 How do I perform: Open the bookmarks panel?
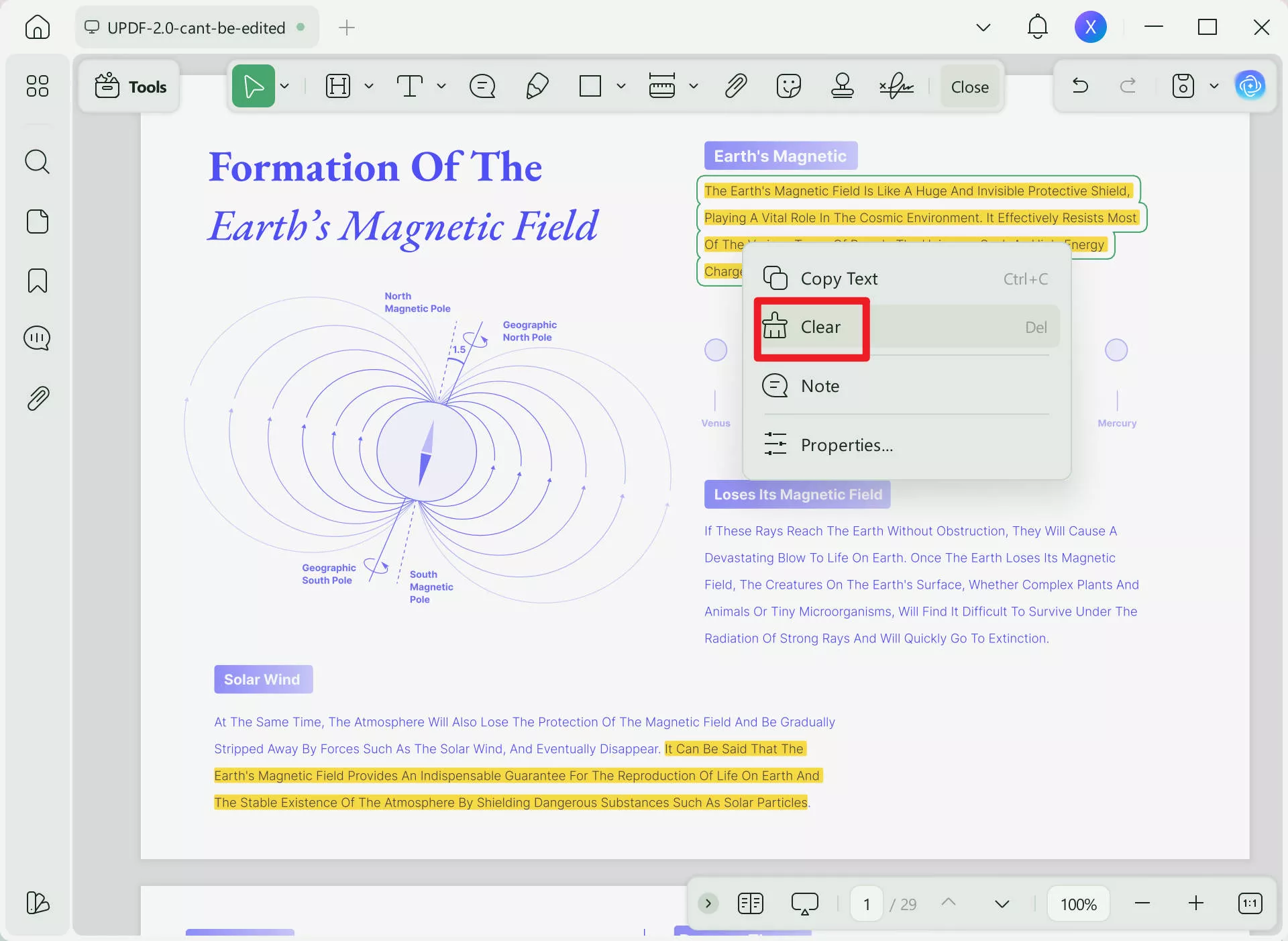tap(38, 281)
